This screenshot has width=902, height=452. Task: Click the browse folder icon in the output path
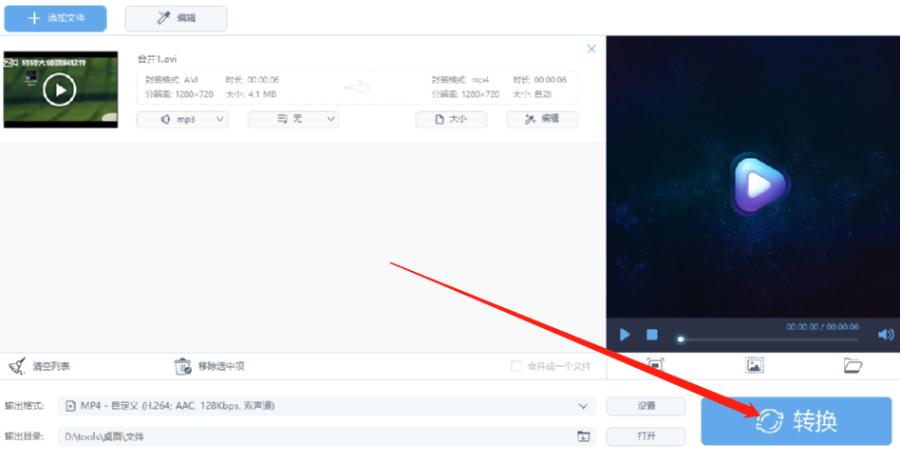pyautogui.click(x=583, y=436)
